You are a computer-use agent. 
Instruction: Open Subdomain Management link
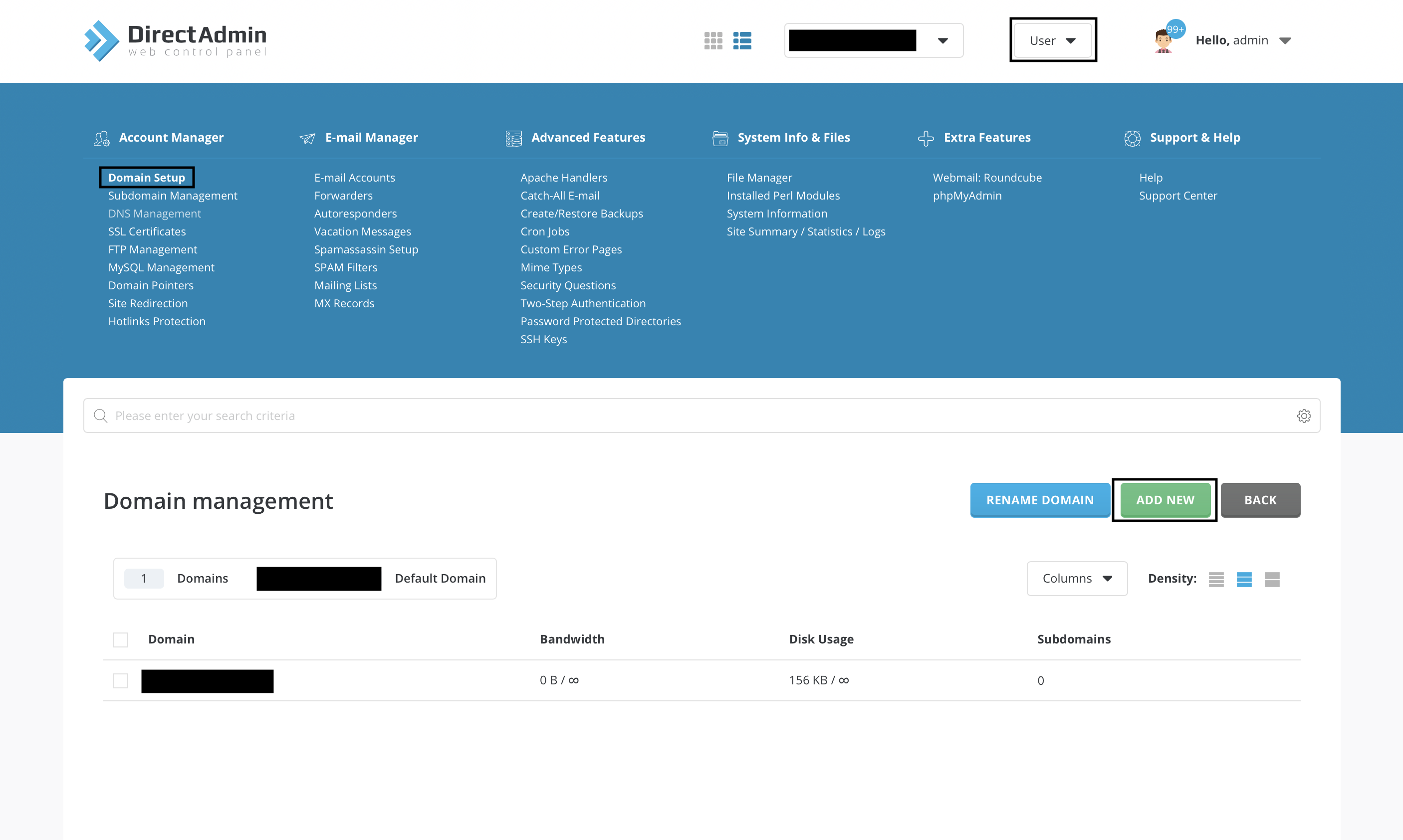click(x=173, y=196)
